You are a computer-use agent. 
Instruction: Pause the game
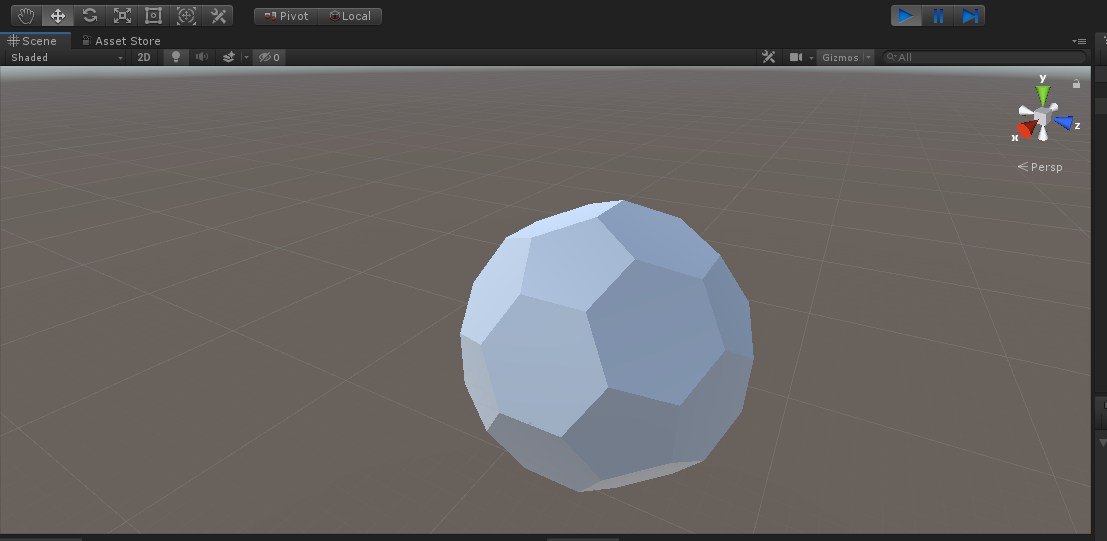[938, 16]
